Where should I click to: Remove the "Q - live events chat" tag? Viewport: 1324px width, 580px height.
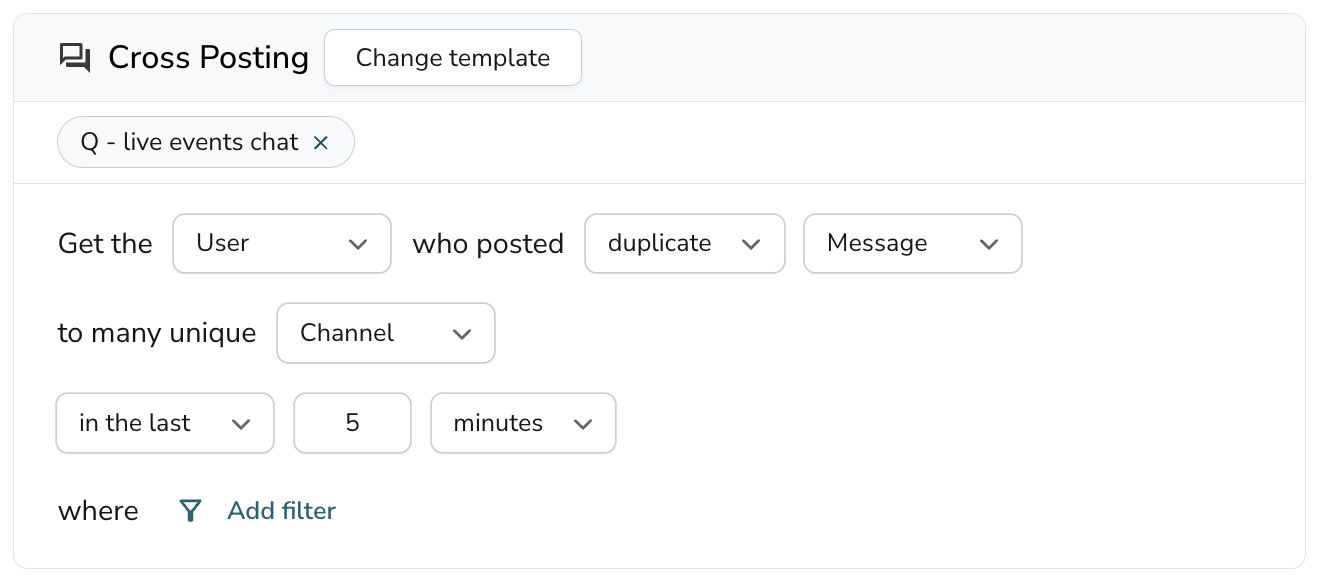[x=321, y=142]
